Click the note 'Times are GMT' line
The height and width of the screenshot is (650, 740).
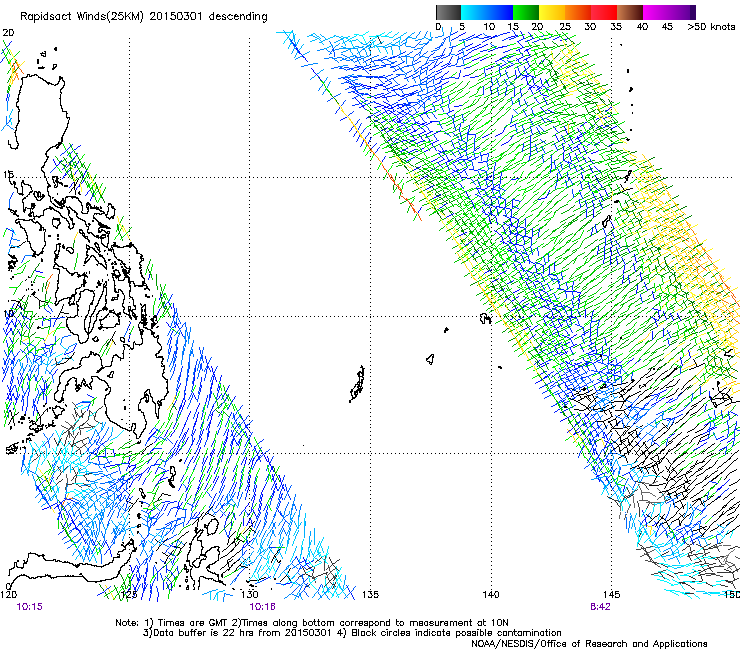pos(312,623)
